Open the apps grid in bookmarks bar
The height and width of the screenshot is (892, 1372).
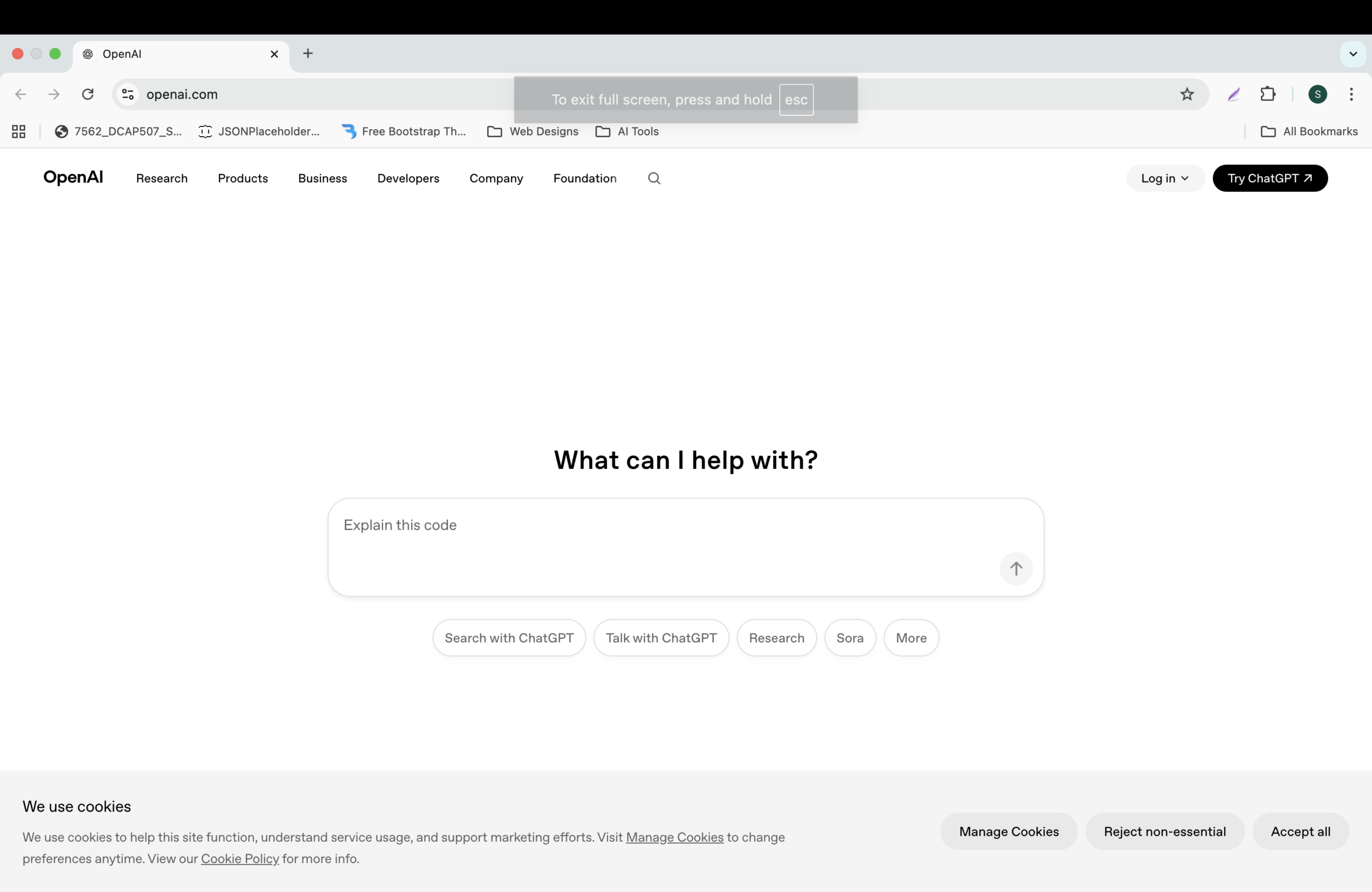18,132
